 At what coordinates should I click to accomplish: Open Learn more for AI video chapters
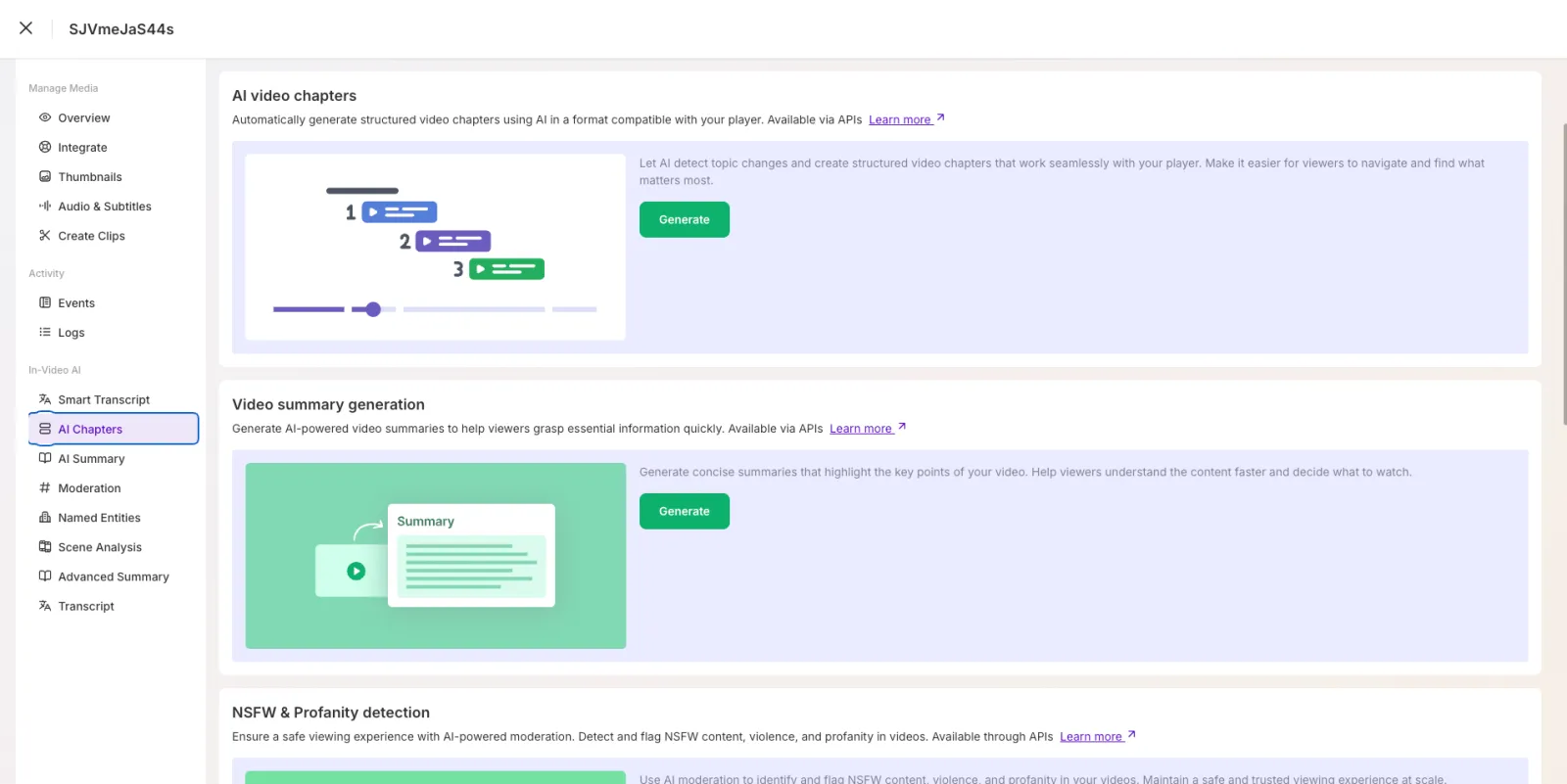click(906, 119)
